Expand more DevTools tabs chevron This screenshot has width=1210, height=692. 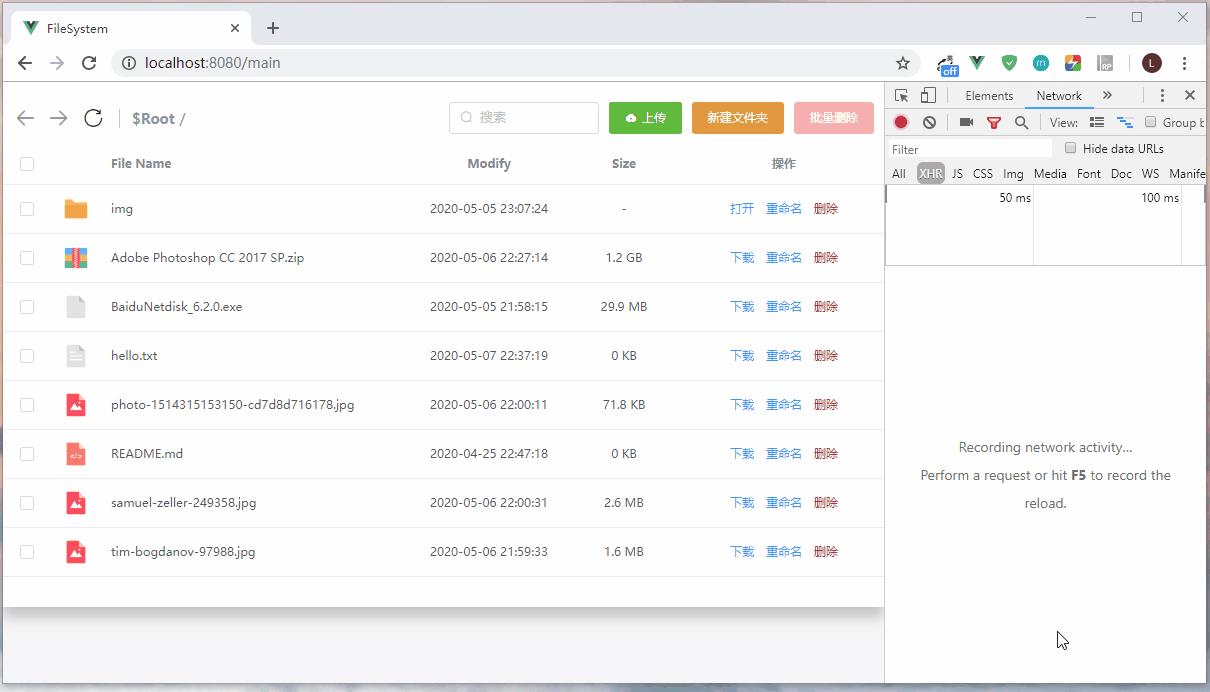1107,95
